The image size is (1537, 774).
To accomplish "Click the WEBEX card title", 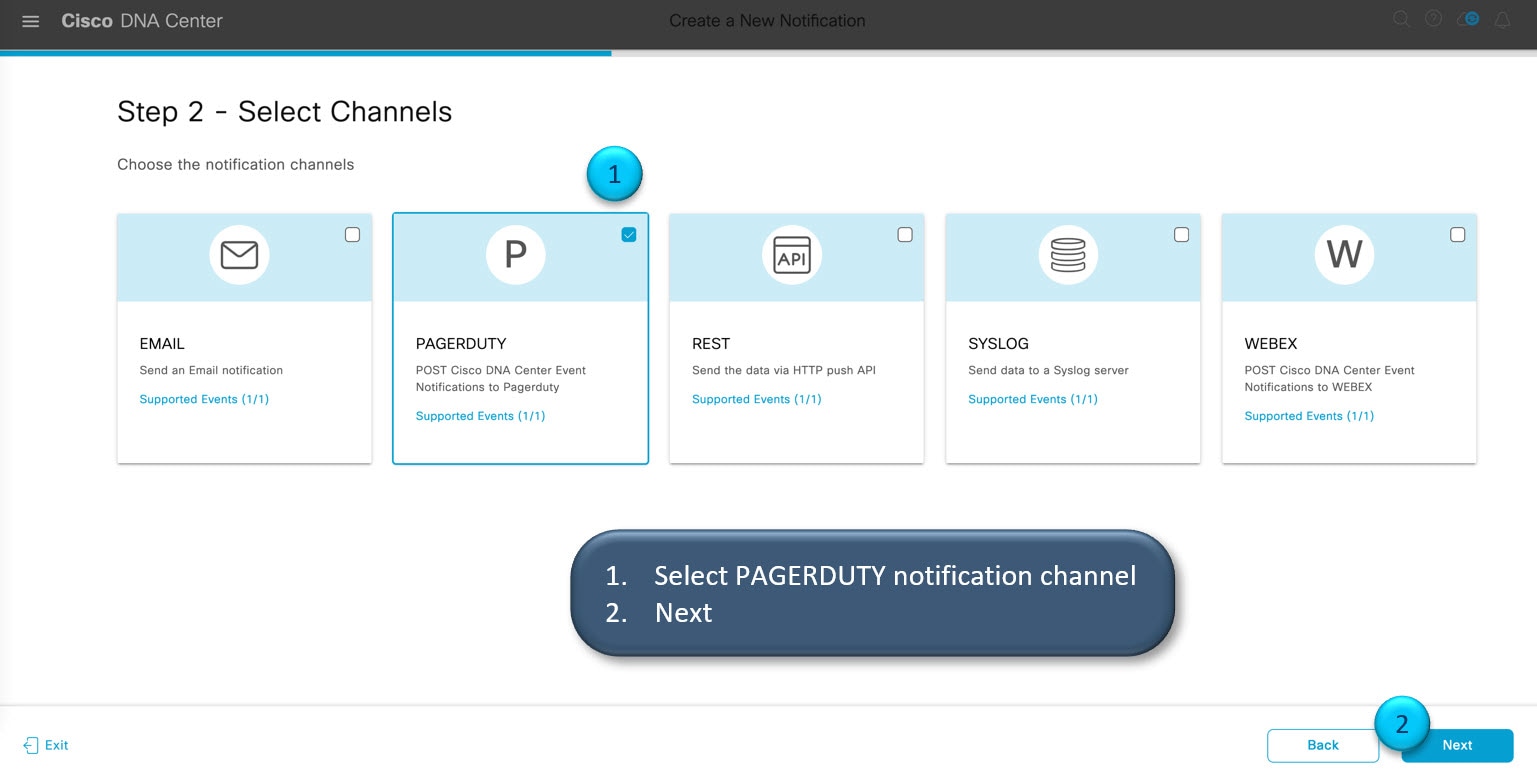I will click(1271, 343).
